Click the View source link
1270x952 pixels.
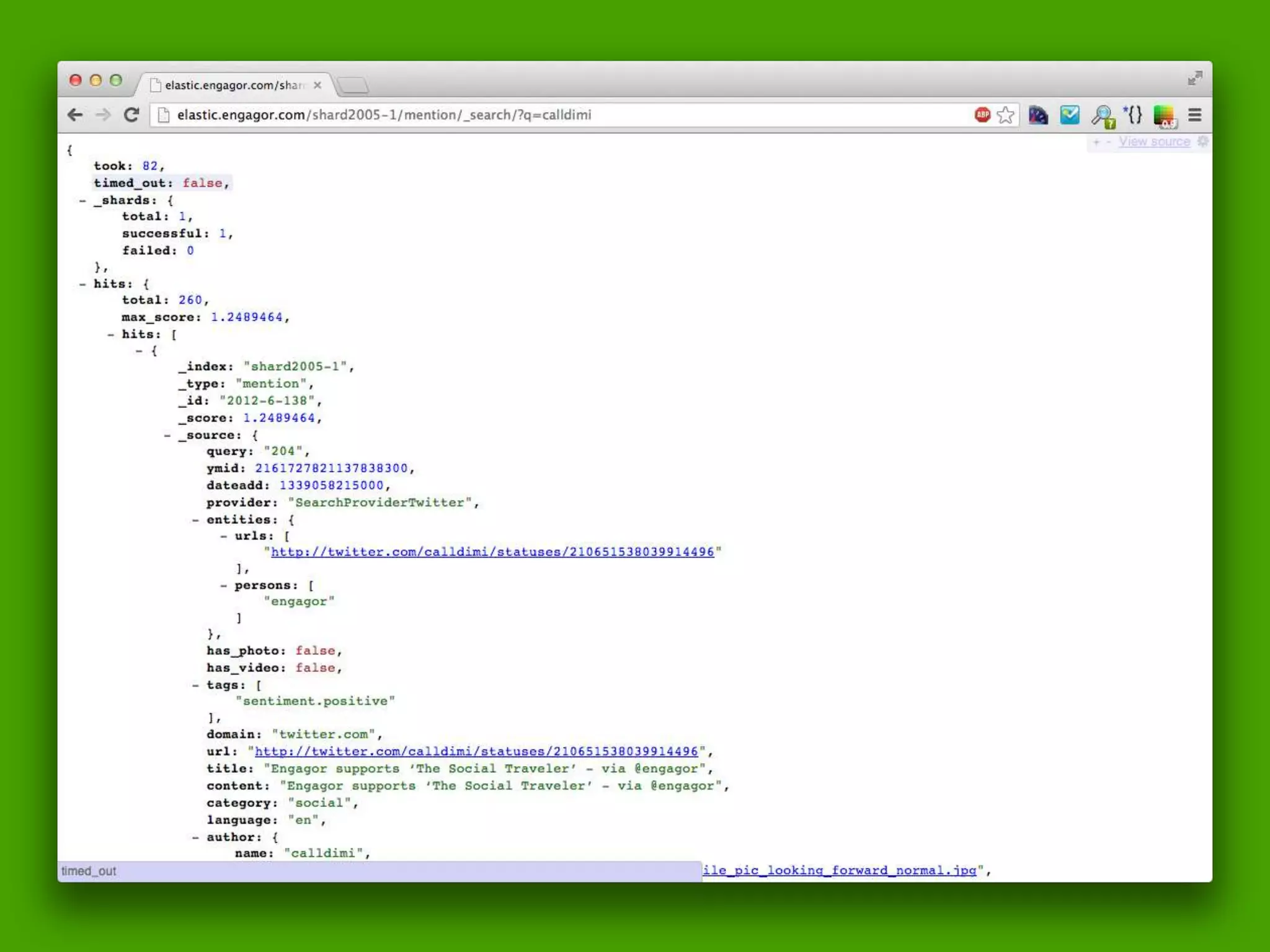point(1154,141)
